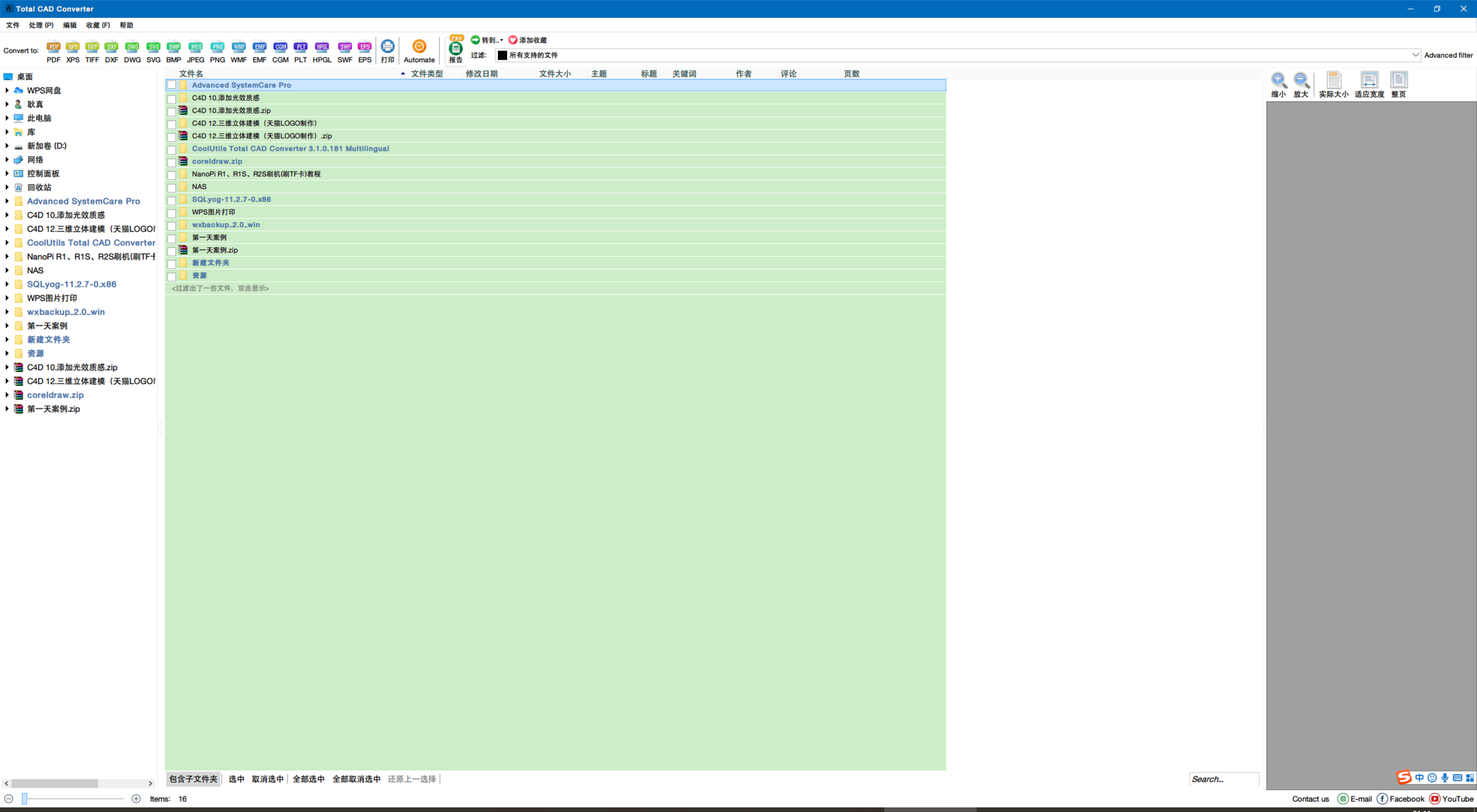Open the file filter dropdown arrow
The height and width of the screenshot is (812, 1477).
1415,55
